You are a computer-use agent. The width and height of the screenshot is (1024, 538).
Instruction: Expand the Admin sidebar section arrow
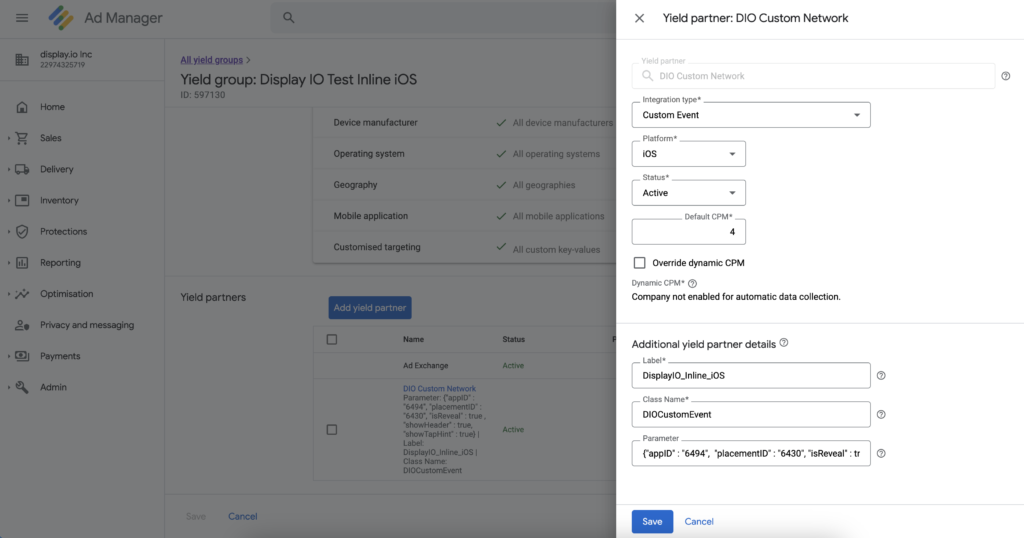coord(8,387)
